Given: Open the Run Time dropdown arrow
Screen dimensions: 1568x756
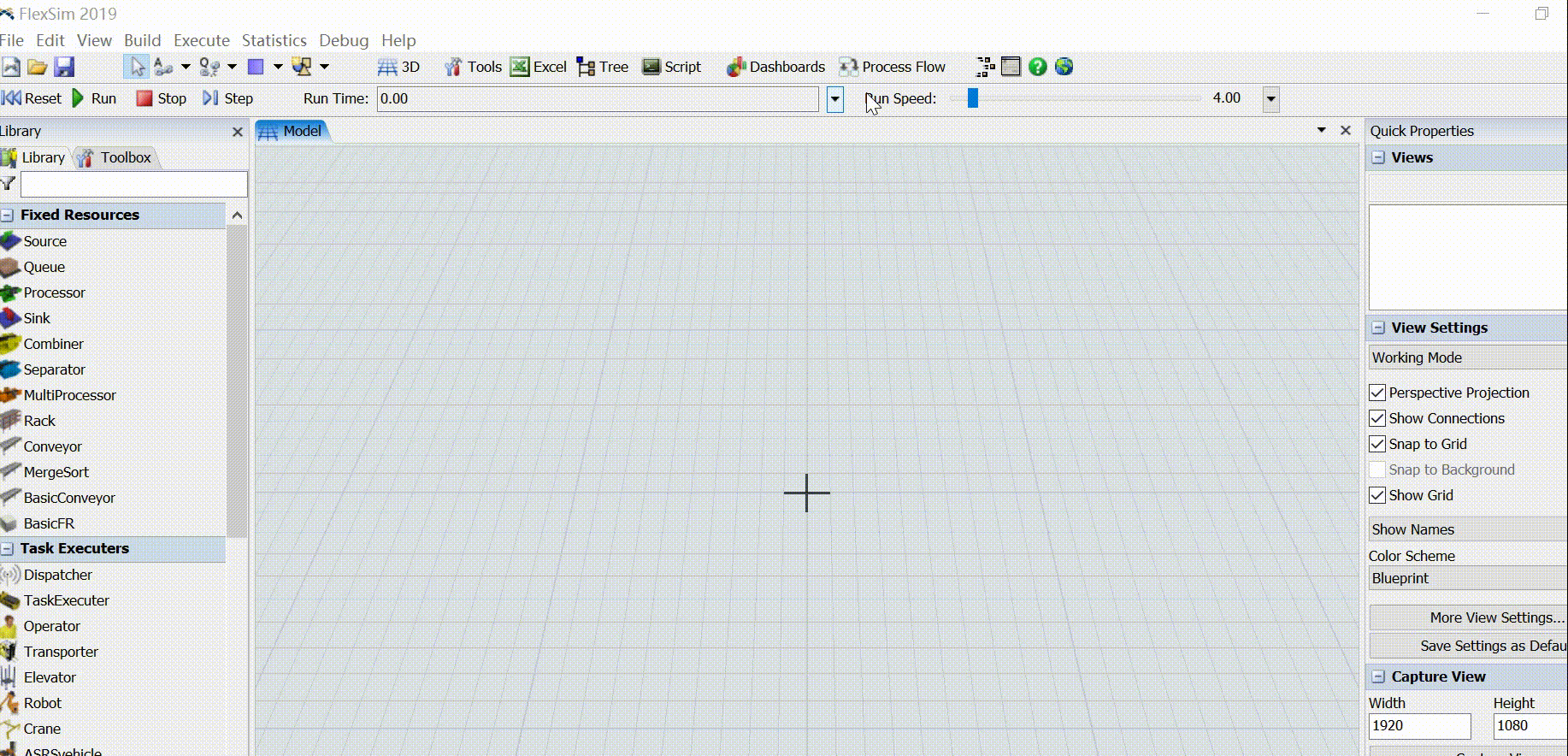Looking at the screenshot, I should (835, 99).
